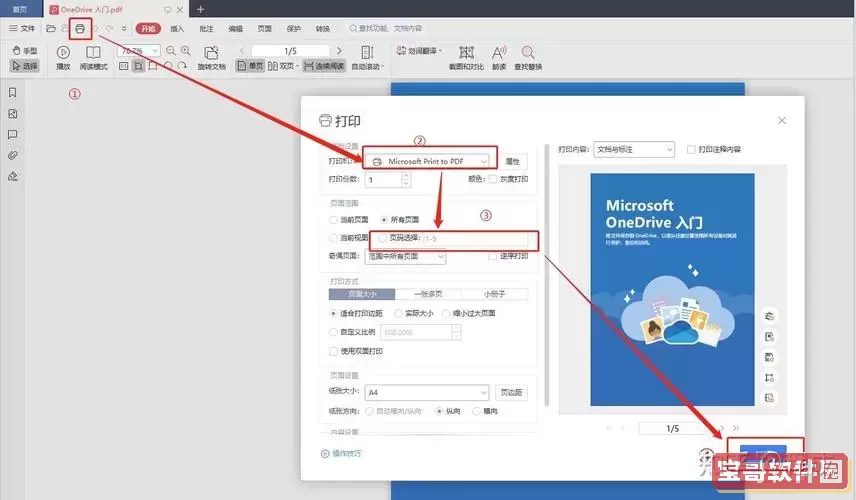The image size is (856, 500).
Task: Enable the 逆序打印 reverse order checkbox
Action: coord(493,256)
